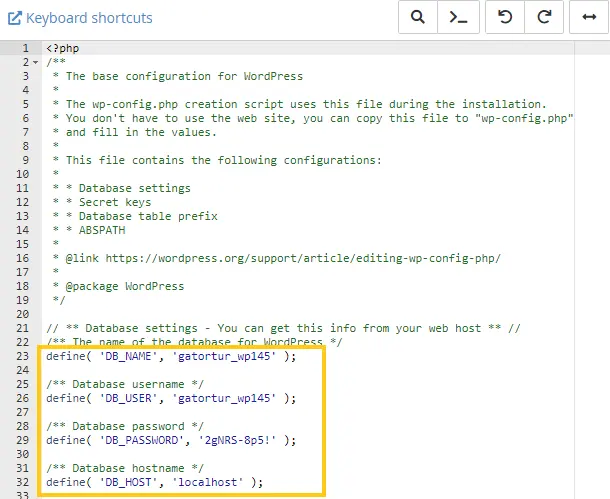This screenshot has width=610, height=499.
Task: Toggle line wrap with the double-arrow icon
Action: click(x=589, y=17)
